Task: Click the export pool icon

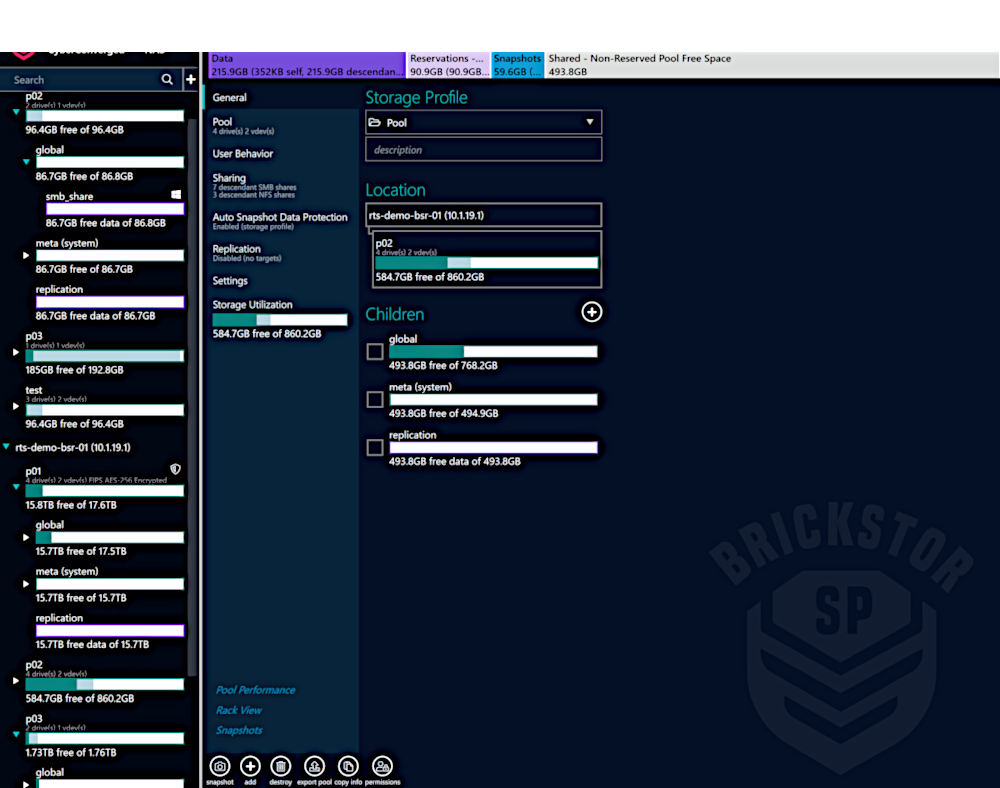Action: click(314, 766)
